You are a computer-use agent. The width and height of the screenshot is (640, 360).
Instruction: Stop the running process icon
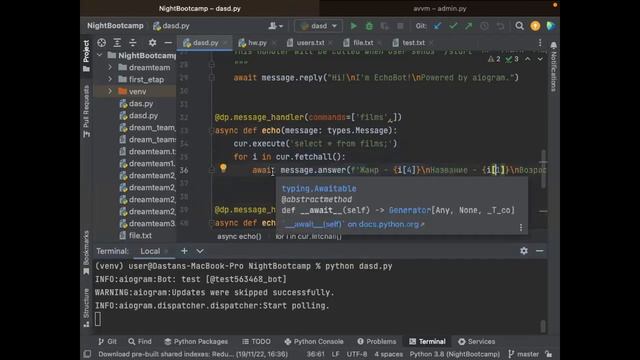tap(400, 26)
